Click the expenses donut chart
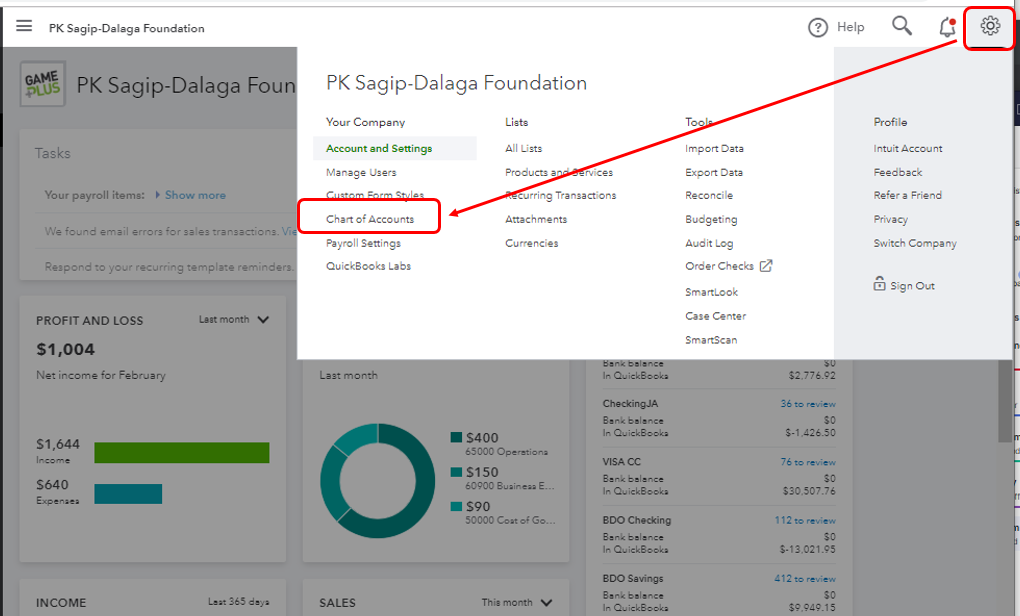The width and height of the screenshot is (1020, 616). 377,481
